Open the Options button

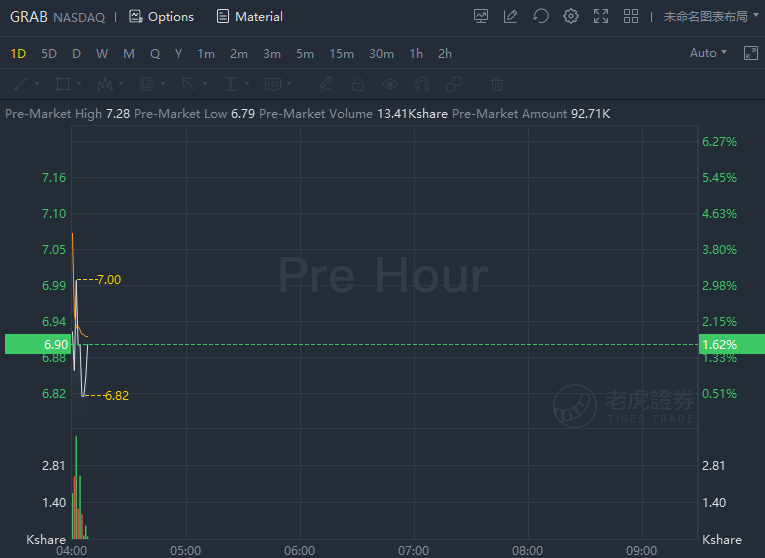161,17
